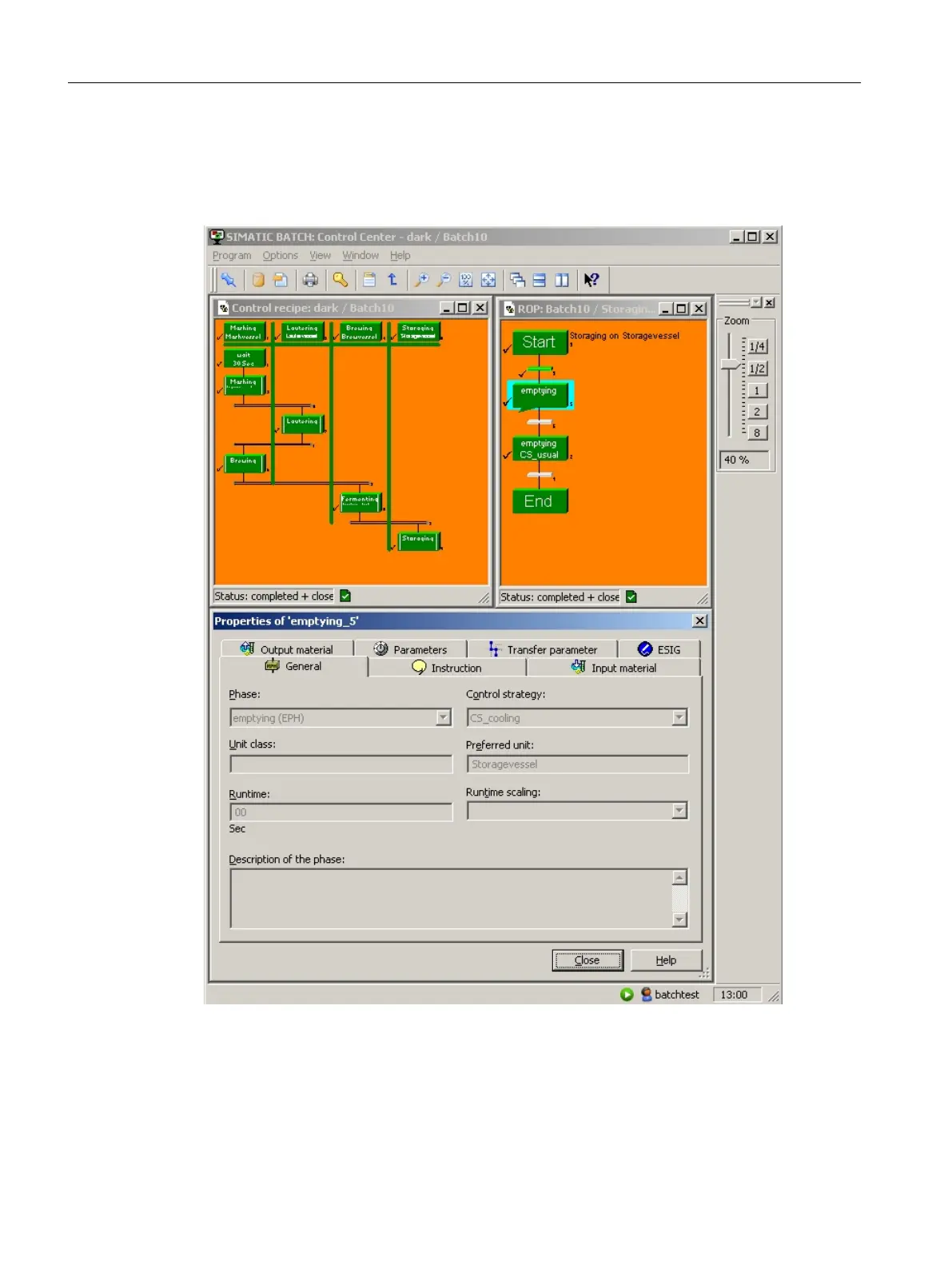Switch to the Transfer parameter tab
Viewport: 952px width, 1269px height.
coord(543,648)
